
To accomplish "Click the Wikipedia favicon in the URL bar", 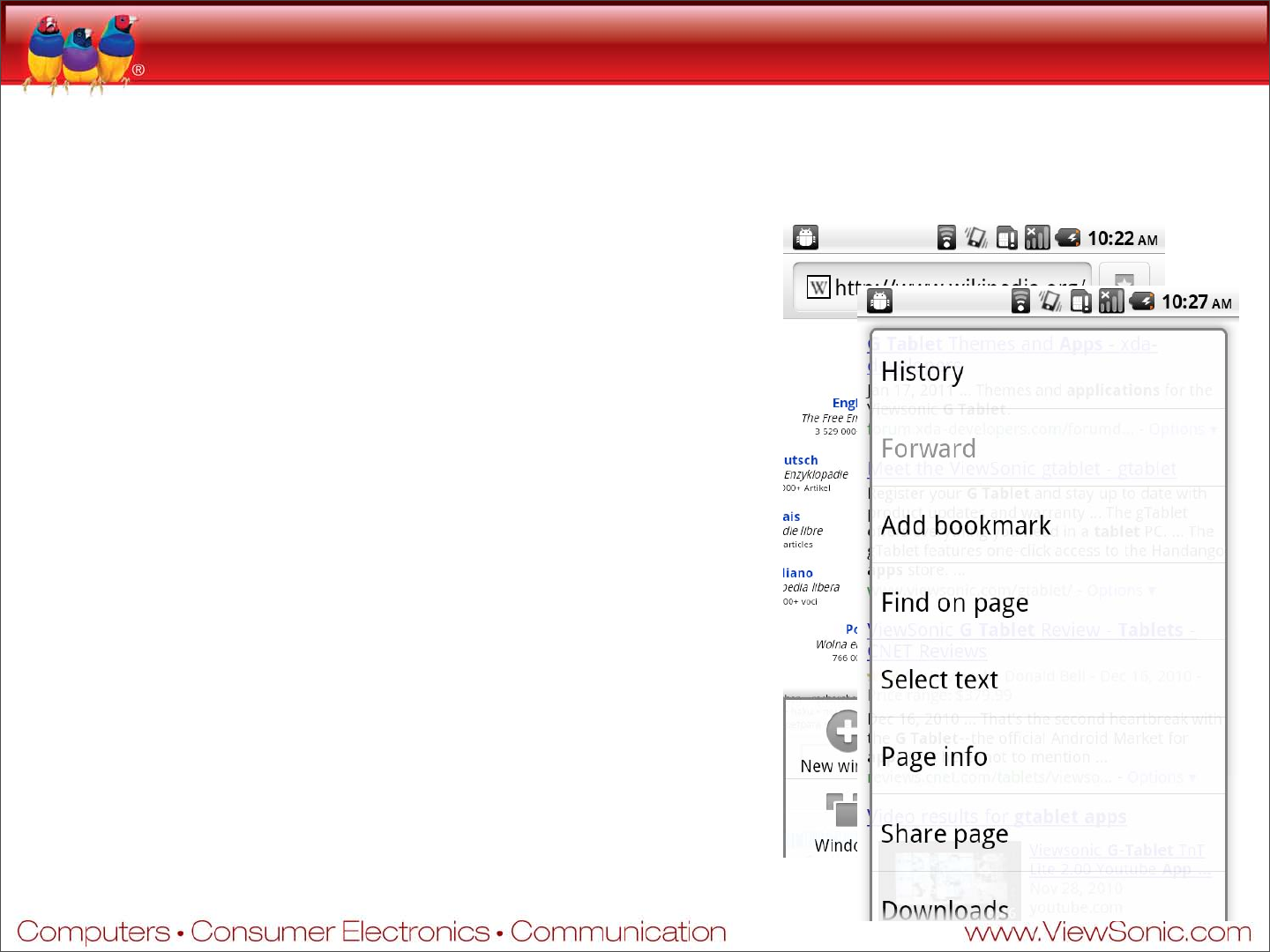I will (x=818, y=287).
